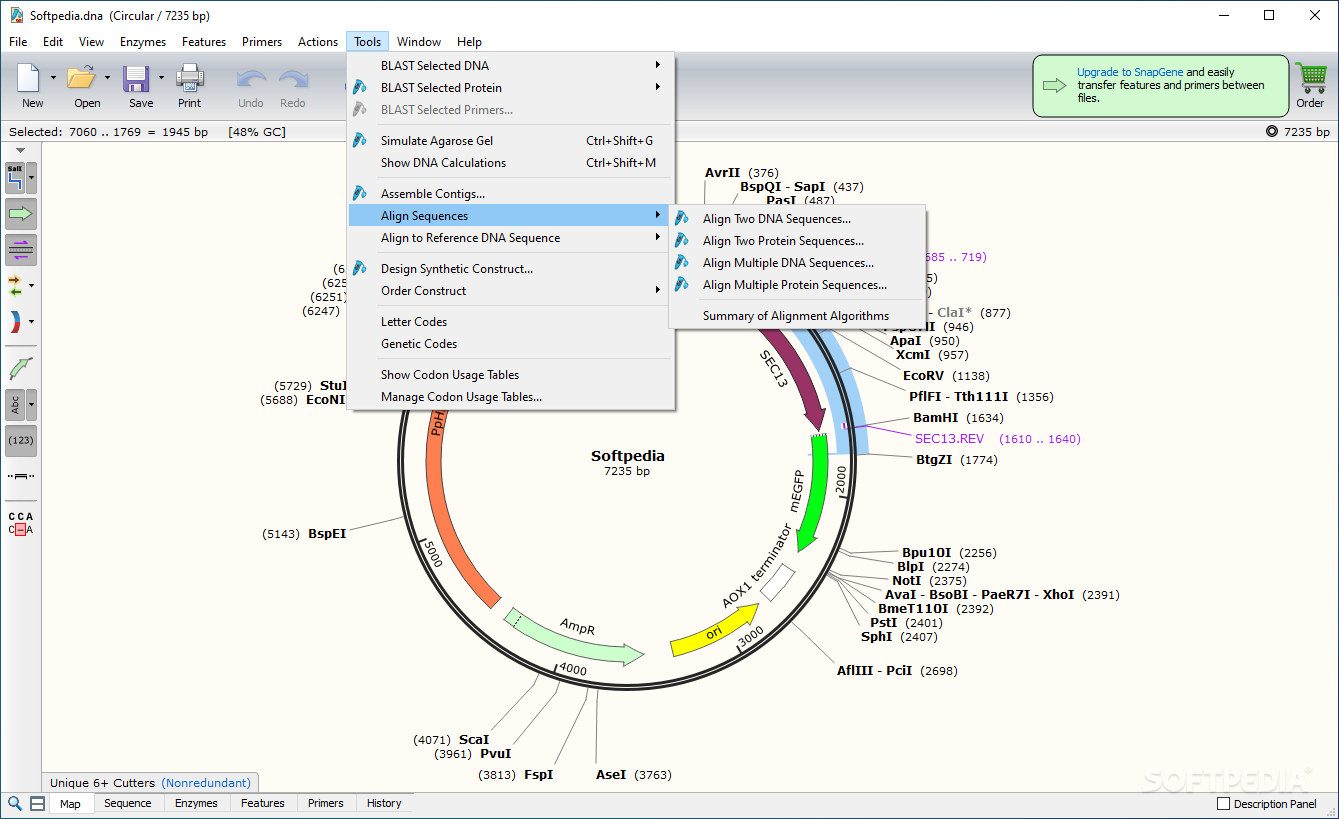Choose Align Multiple Protein Sequences

point(797,285)
